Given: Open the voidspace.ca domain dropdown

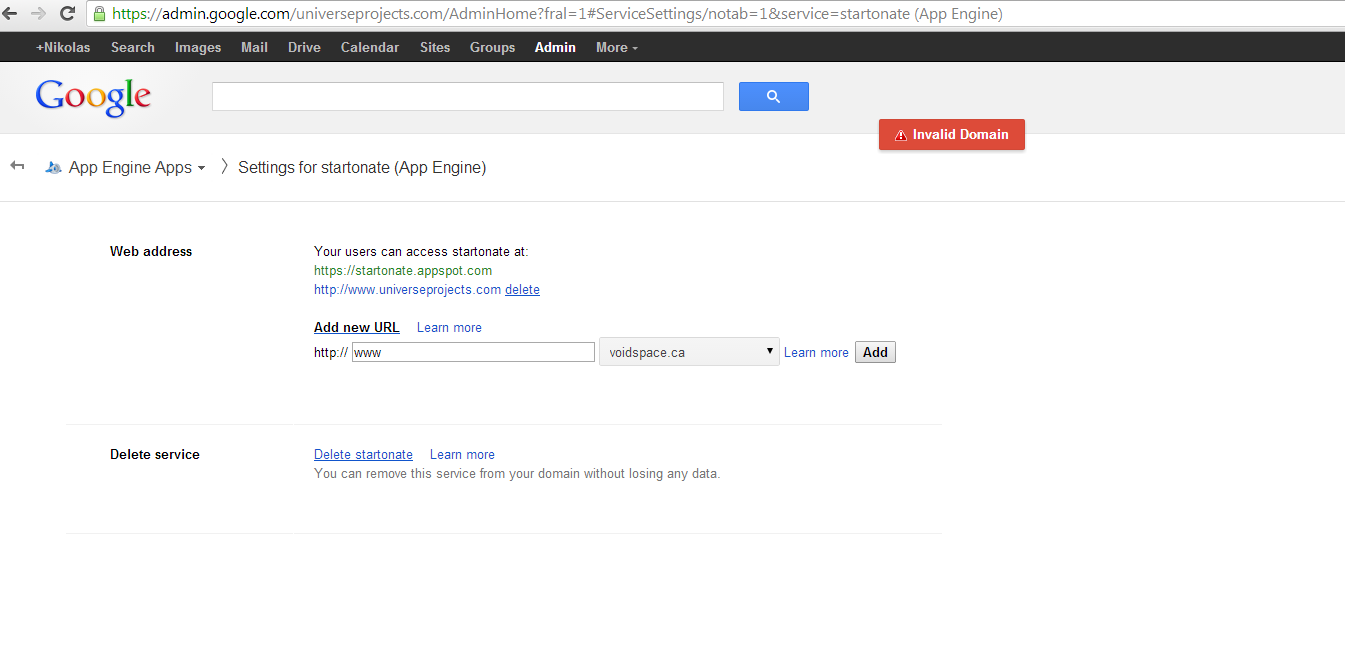Looking at the screenshot, I should coord(689,352).
